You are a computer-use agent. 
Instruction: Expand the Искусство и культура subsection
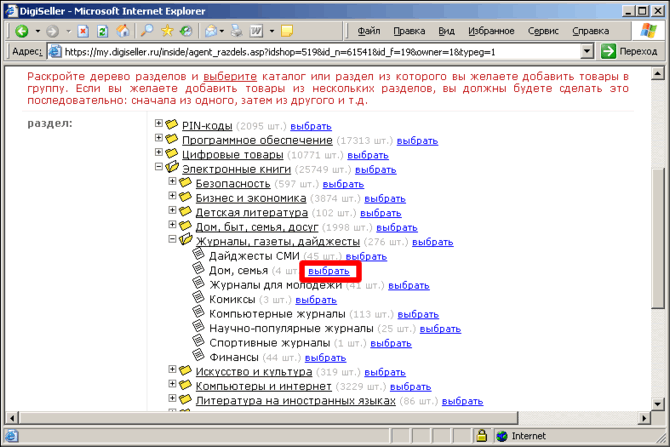172,369
